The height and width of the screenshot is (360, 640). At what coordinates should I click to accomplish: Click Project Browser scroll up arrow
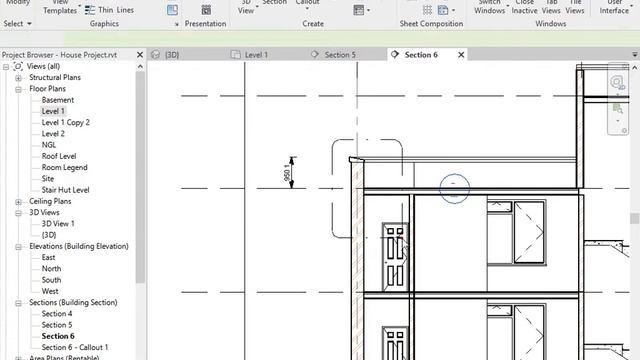click(x=140, y=66)
